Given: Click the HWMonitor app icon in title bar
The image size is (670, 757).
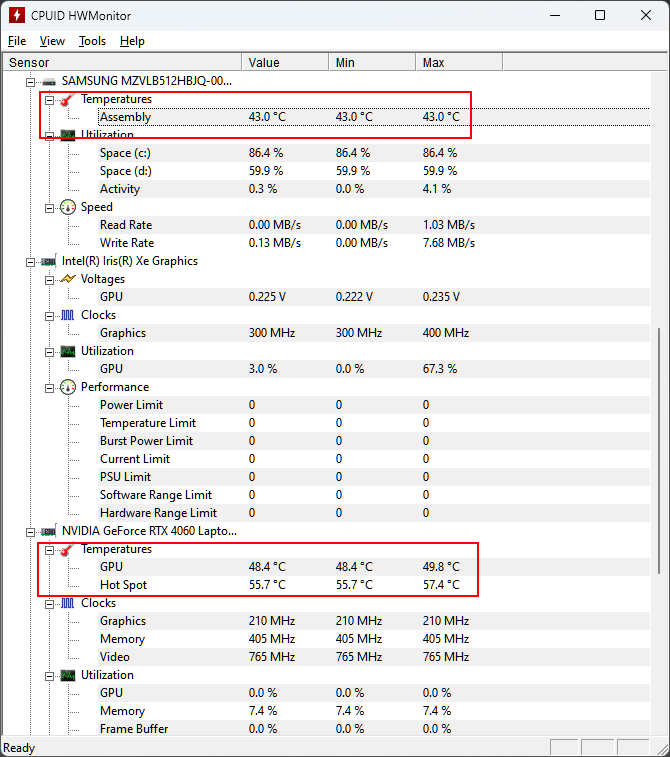Looking at the screenshot, I should click(15, 15).
